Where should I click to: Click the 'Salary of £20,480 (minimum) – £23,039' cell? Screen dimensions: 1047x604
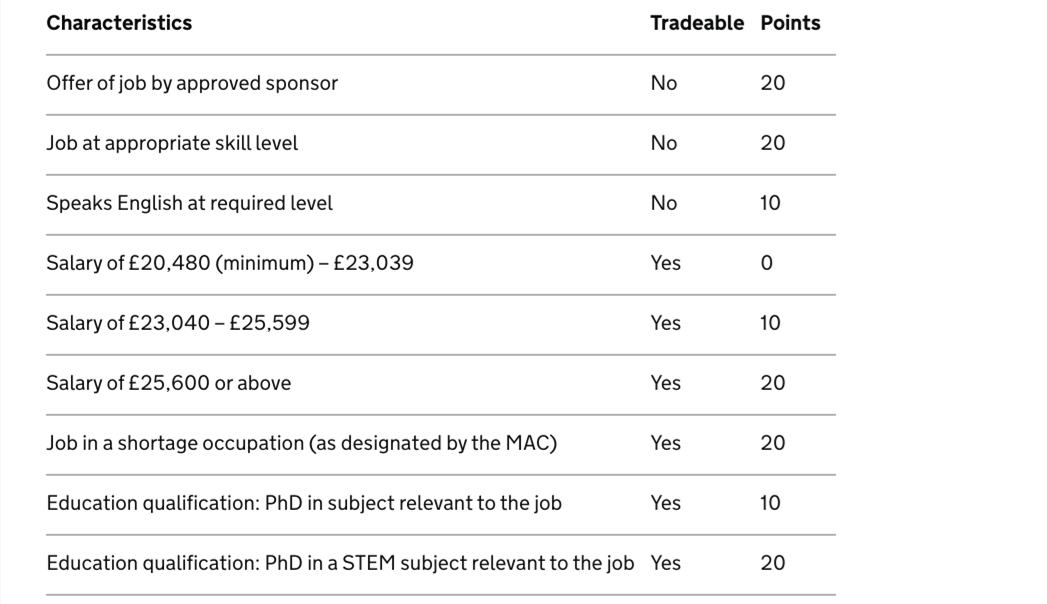(x=230, y=264)
